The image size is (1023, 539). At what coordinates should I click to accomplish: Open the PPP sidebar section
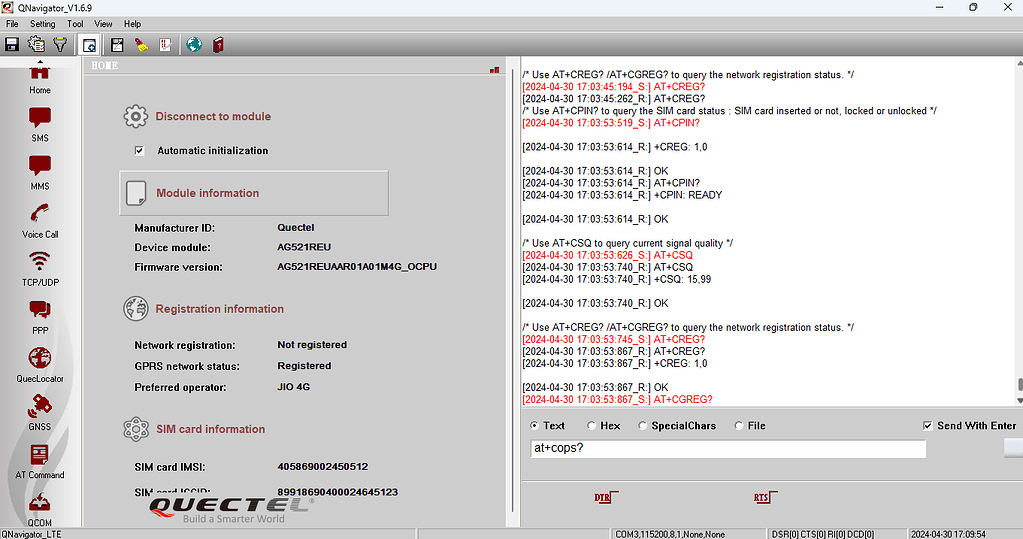(x=40, y=317)
